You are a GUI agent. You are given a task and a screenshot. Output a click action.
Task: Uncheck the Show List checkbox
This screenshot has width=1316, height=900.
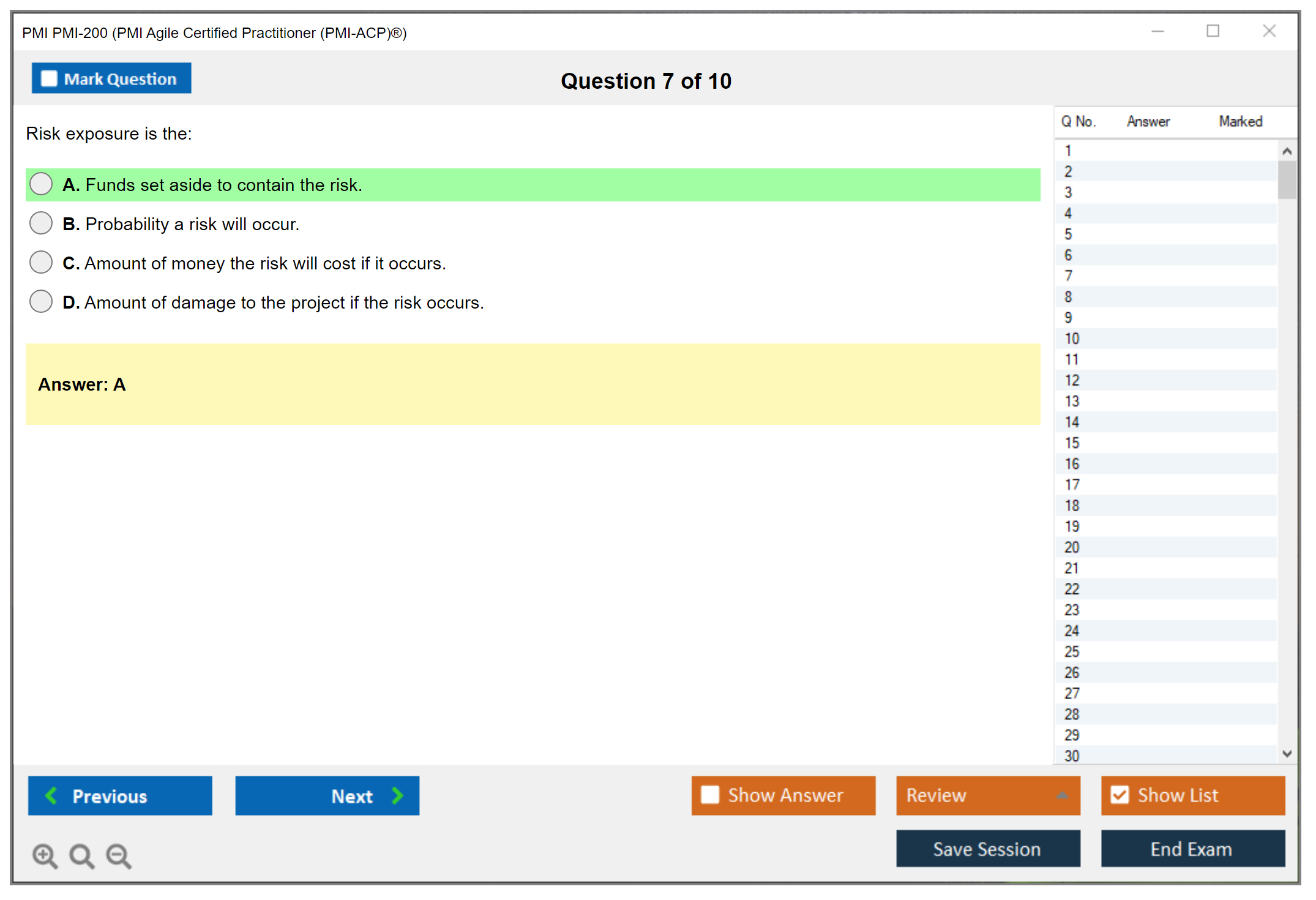click(x=1120, y=795)
